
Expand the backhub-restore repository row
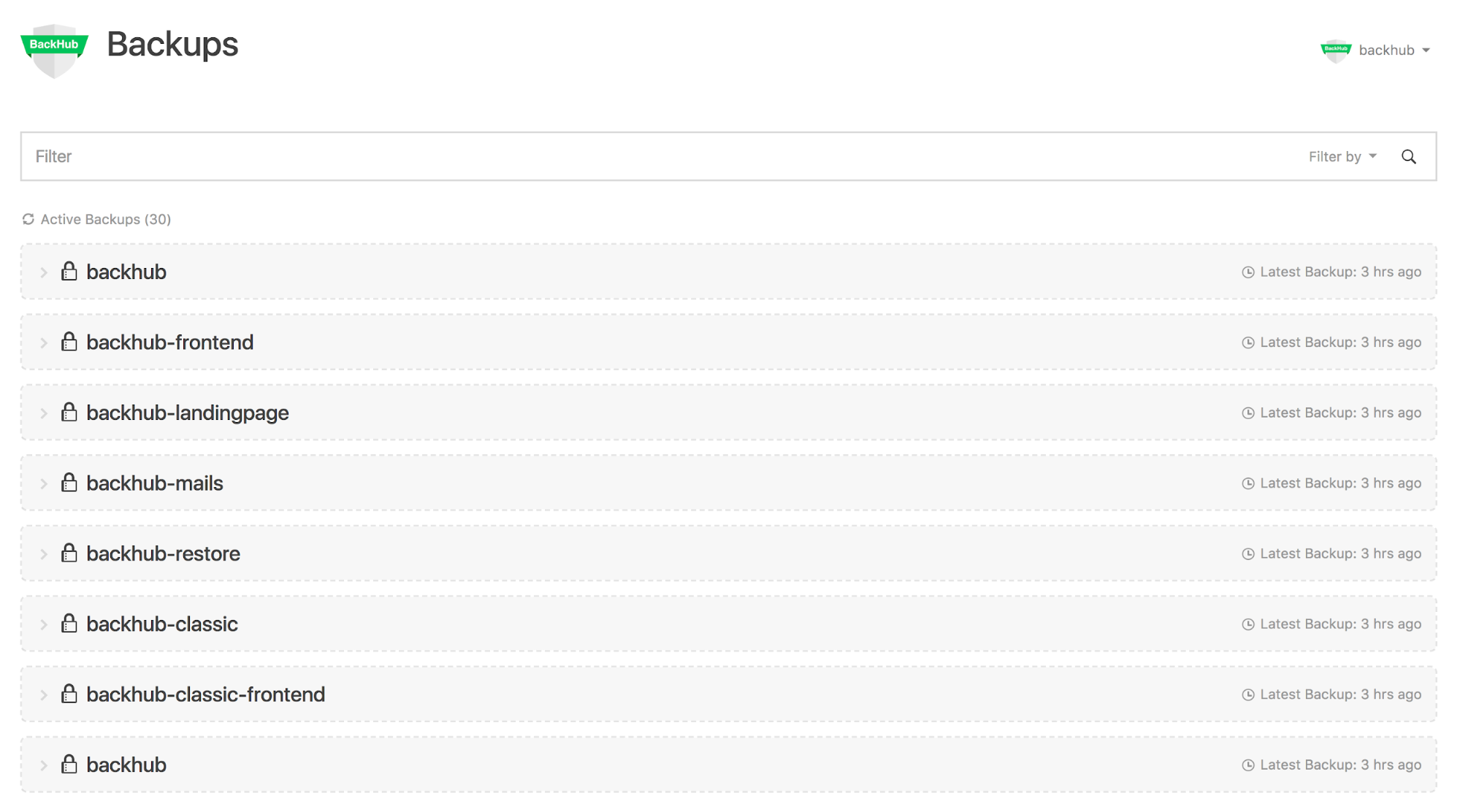pos(44,553)
